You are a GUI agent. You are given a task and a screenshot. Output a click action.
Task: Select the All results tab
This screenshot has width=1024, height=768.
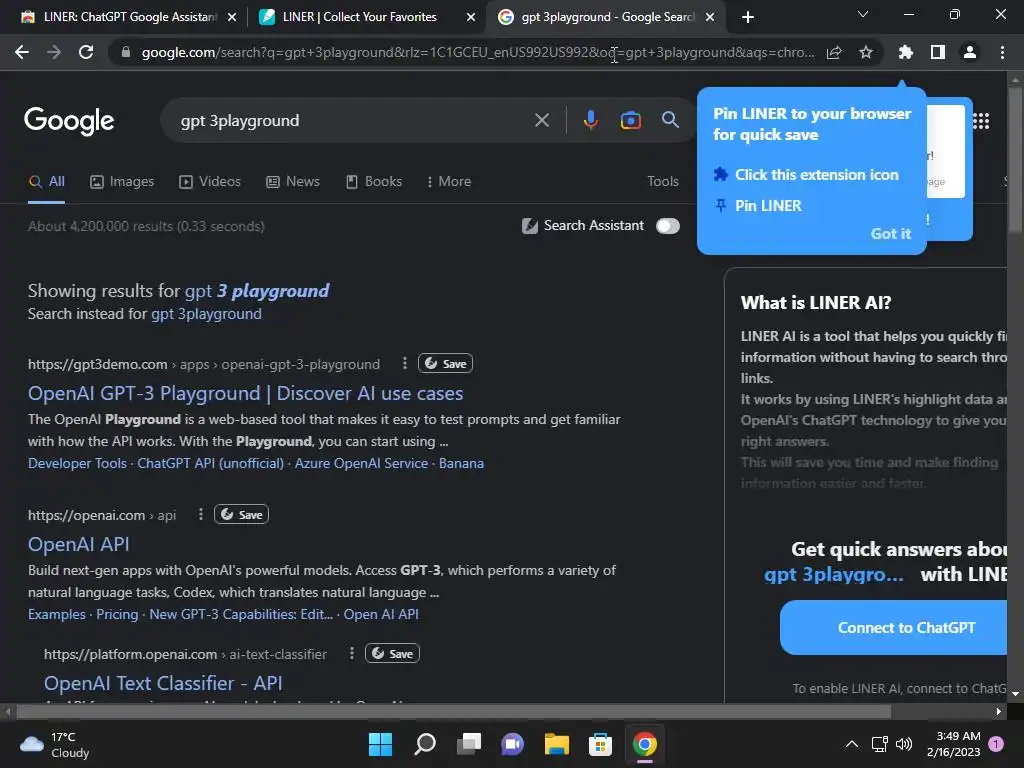point(47,182)
